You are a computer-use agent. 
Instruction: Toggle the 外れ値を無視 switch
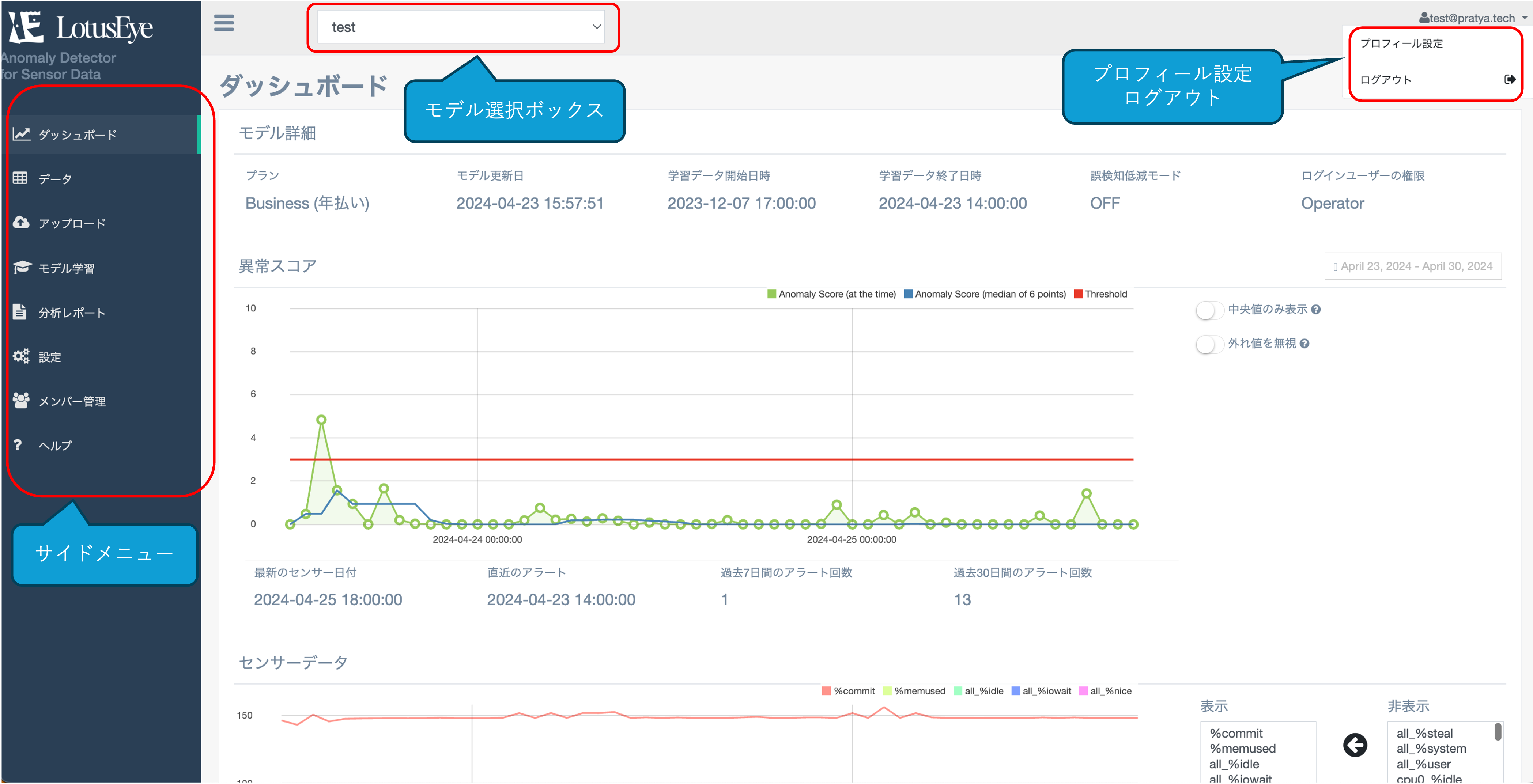(x=1210, y=344)
